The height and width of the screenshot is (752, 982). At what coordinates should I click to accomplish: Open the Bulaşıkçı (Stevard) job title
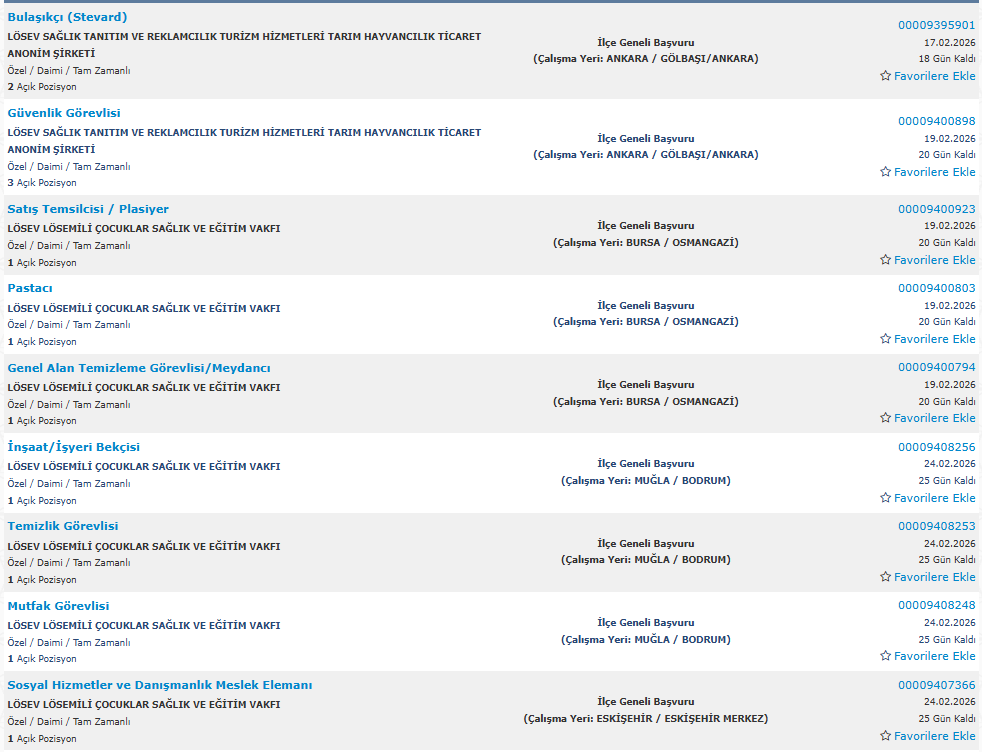coord(67,17)
